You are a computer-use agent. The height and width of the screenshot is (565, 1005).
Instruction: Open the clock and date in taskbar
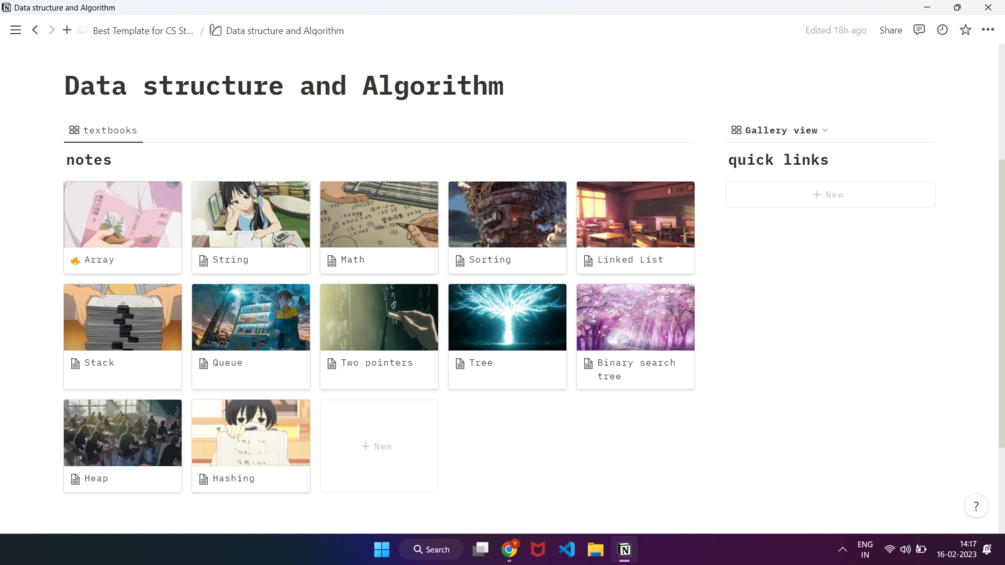tap(956, 549)
